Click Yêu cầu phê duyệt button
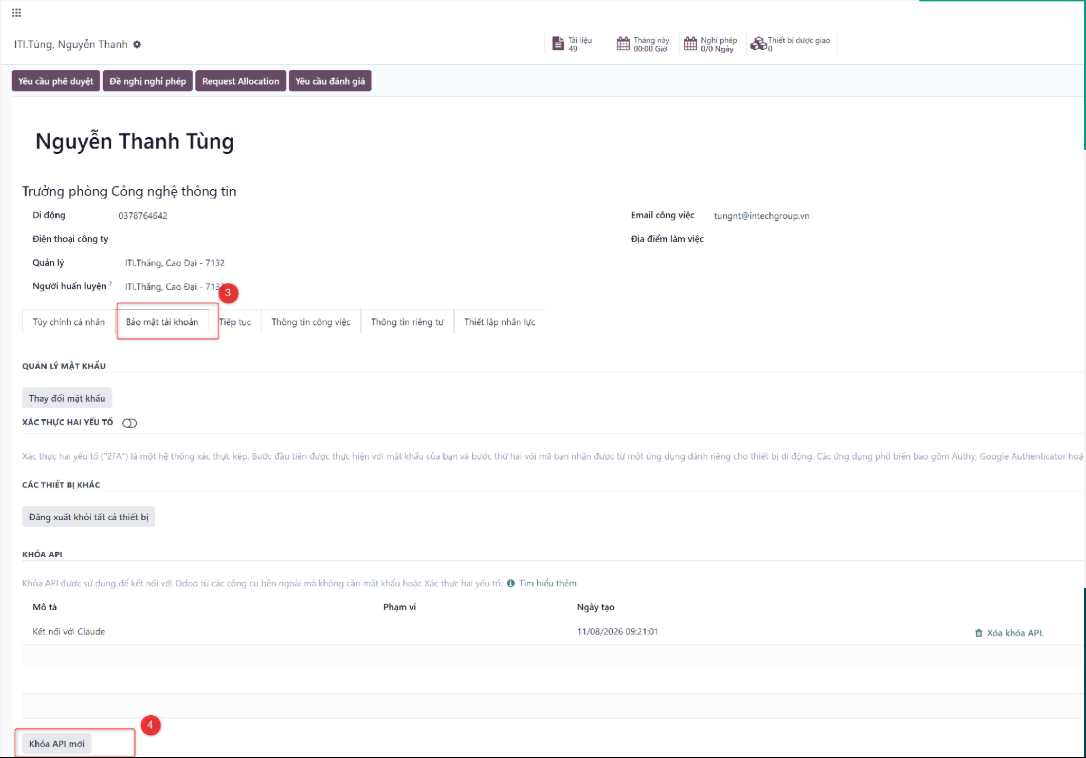Screen dimensions: 1086x758 pos(55,81)
